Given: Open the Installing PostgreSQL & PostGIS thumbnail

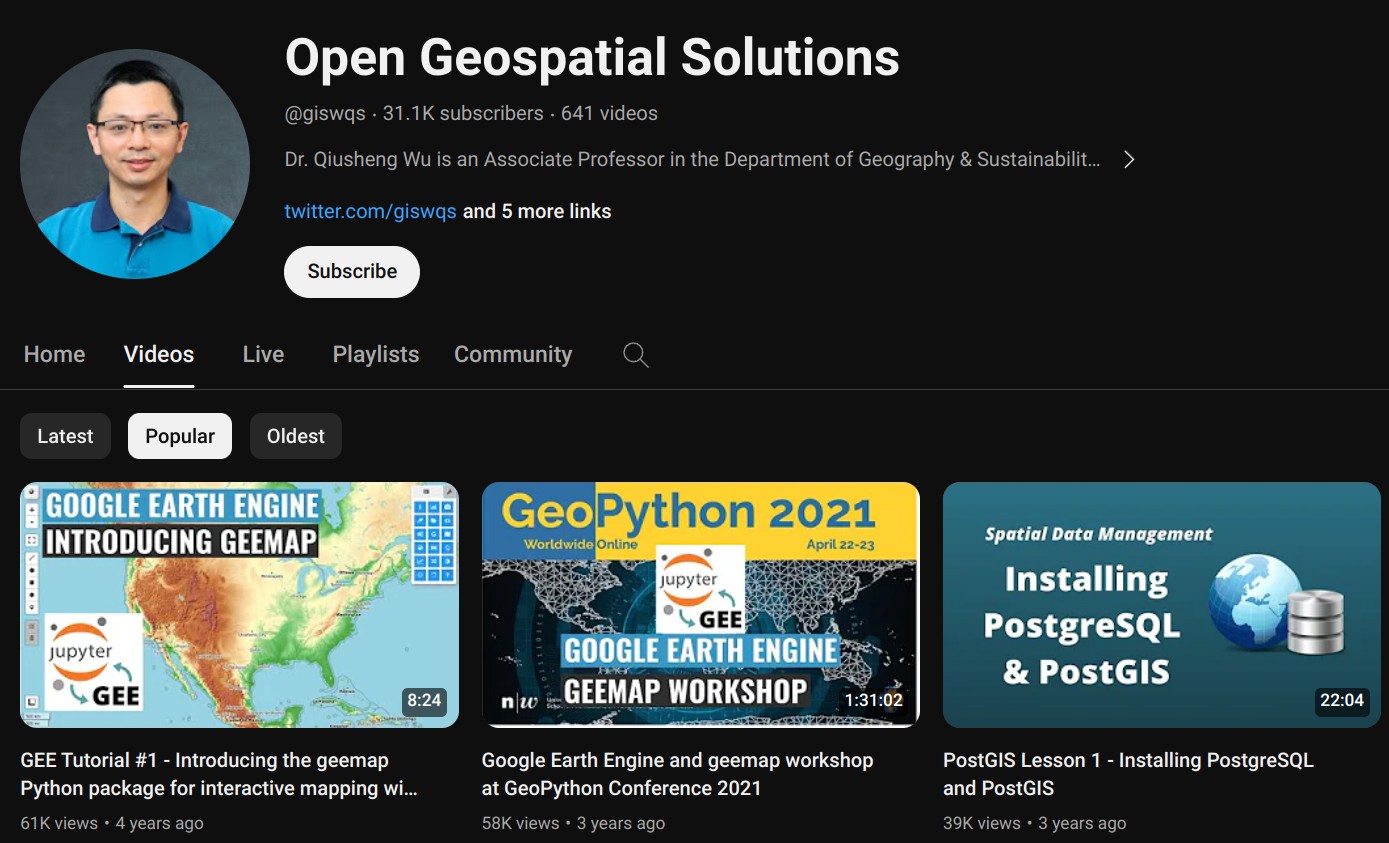Looking at the screenshot, I should tap(1161, 605).
